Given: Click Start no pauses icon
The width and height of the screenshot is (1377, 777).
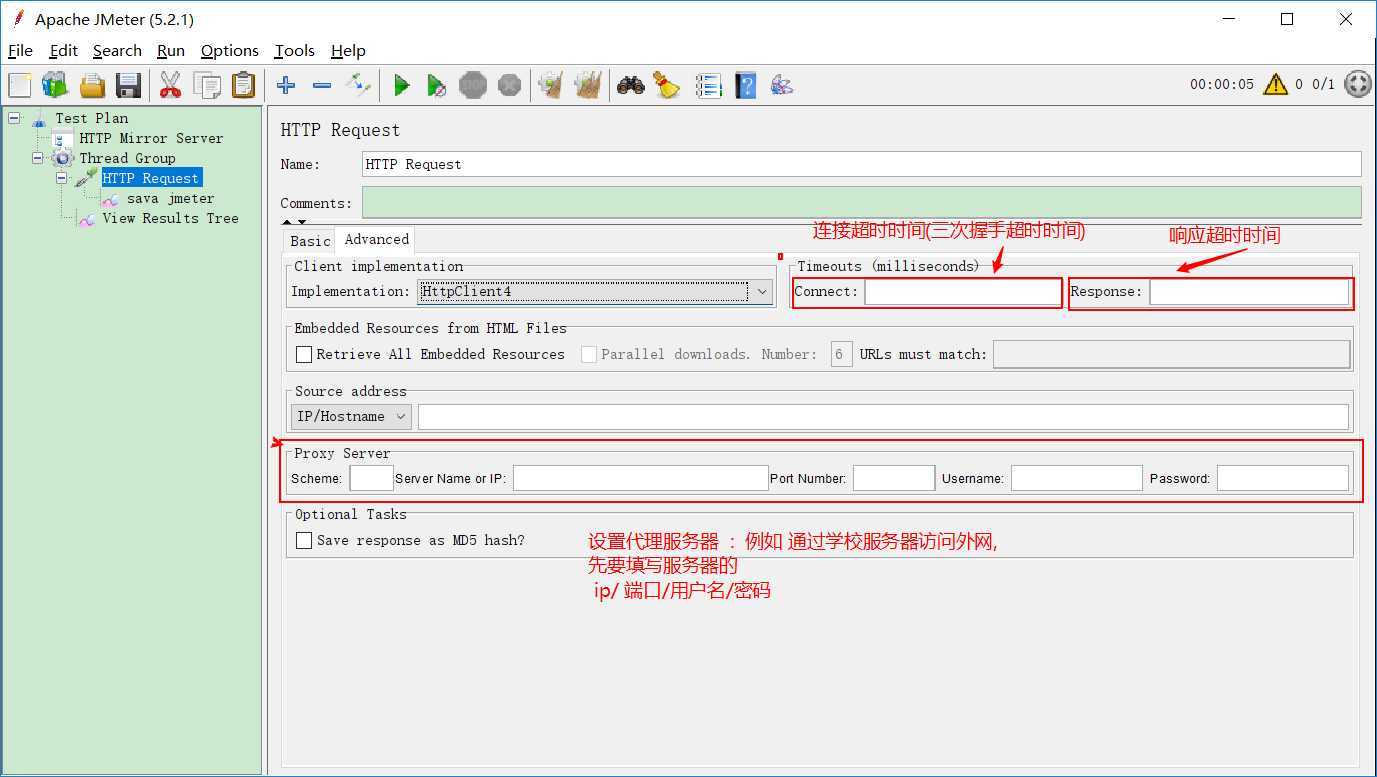Looking at the screenshot, I should pyautogui.click(x=437, y=85).
